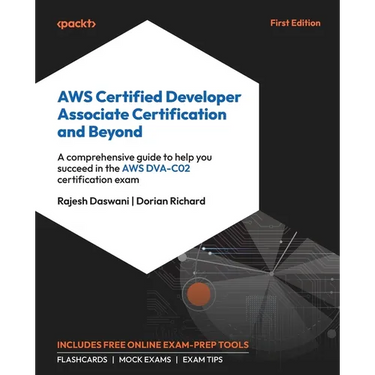
Task: Click the 'FLASHCARDS' label
Action: pyautogui.click(x=82, y=360)
